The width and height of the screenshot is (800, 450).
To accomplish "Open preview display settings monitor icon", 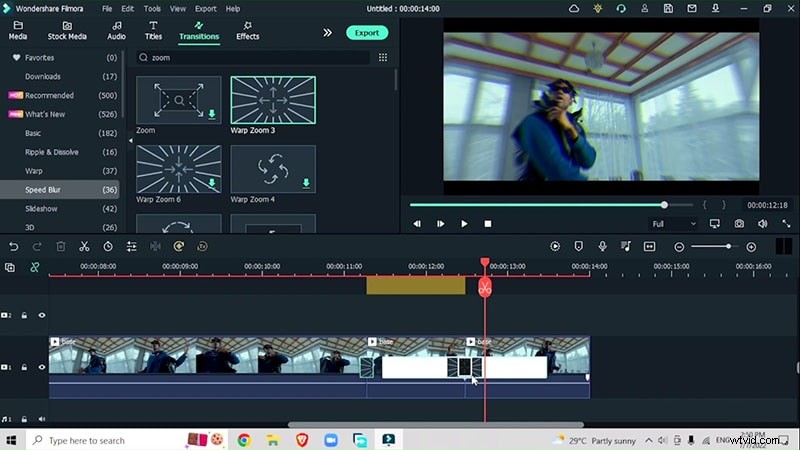I will coord(714,224).
